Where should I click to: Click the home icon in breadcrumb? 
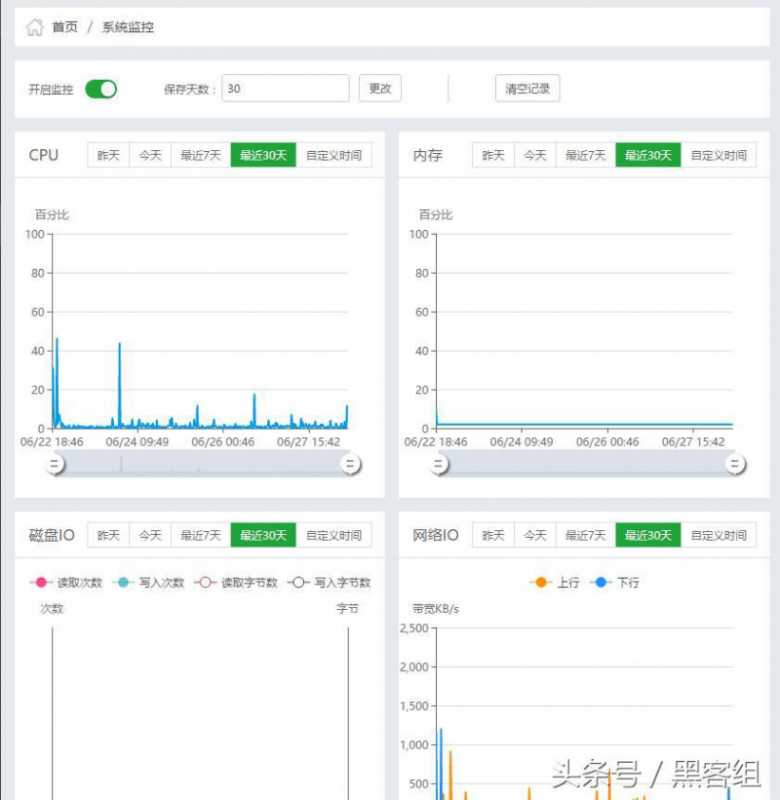(x=35, y=27)
